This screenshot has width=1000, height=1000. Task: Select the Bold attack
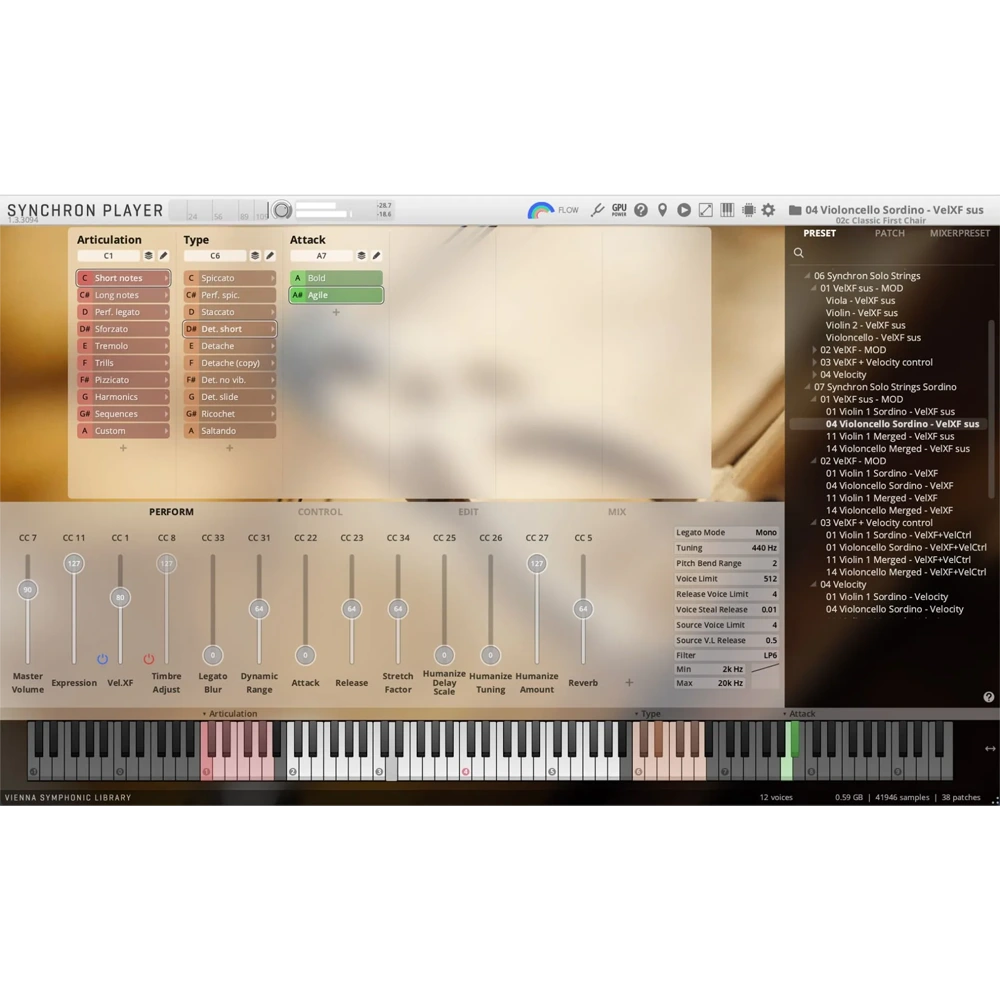336,278
